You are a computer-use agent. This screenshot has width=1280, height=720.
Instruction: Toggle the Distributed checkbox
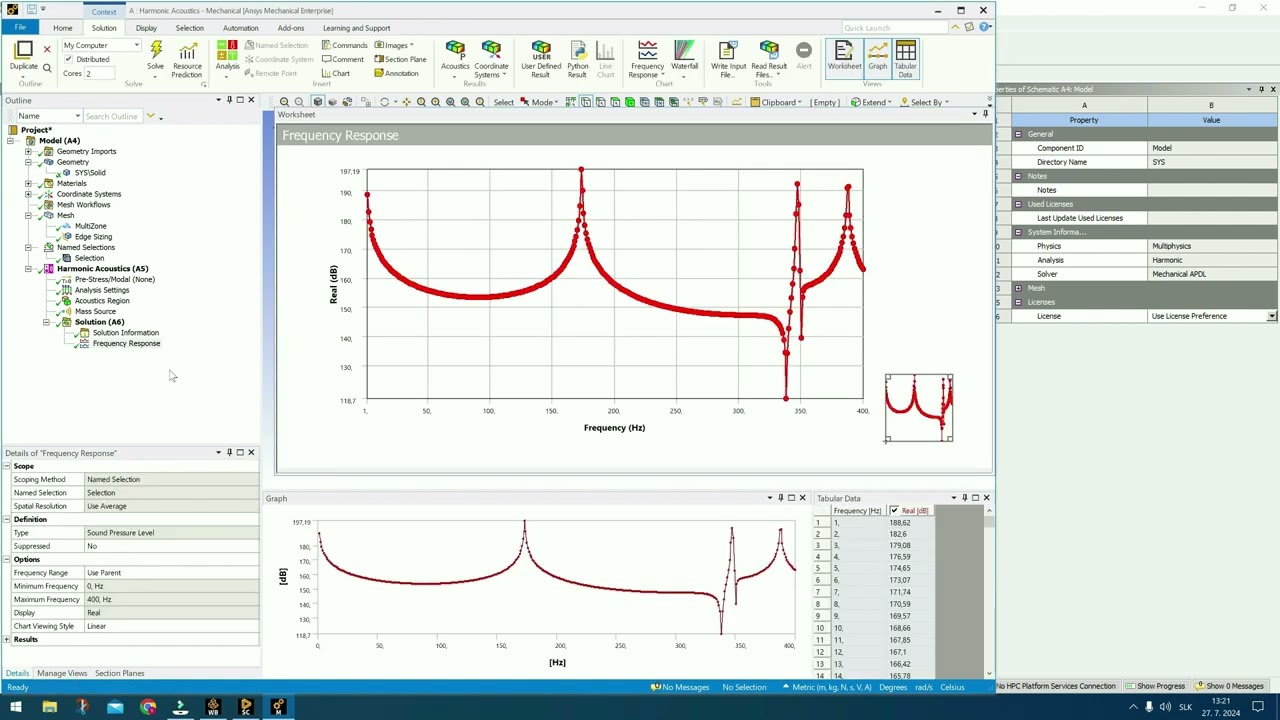click(68, 59)
